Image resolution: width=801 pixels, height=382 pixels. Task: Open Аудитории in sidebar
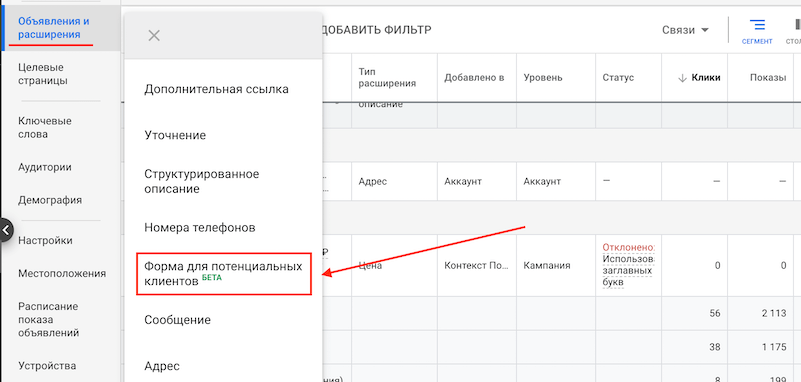click(x=45, y=167)
